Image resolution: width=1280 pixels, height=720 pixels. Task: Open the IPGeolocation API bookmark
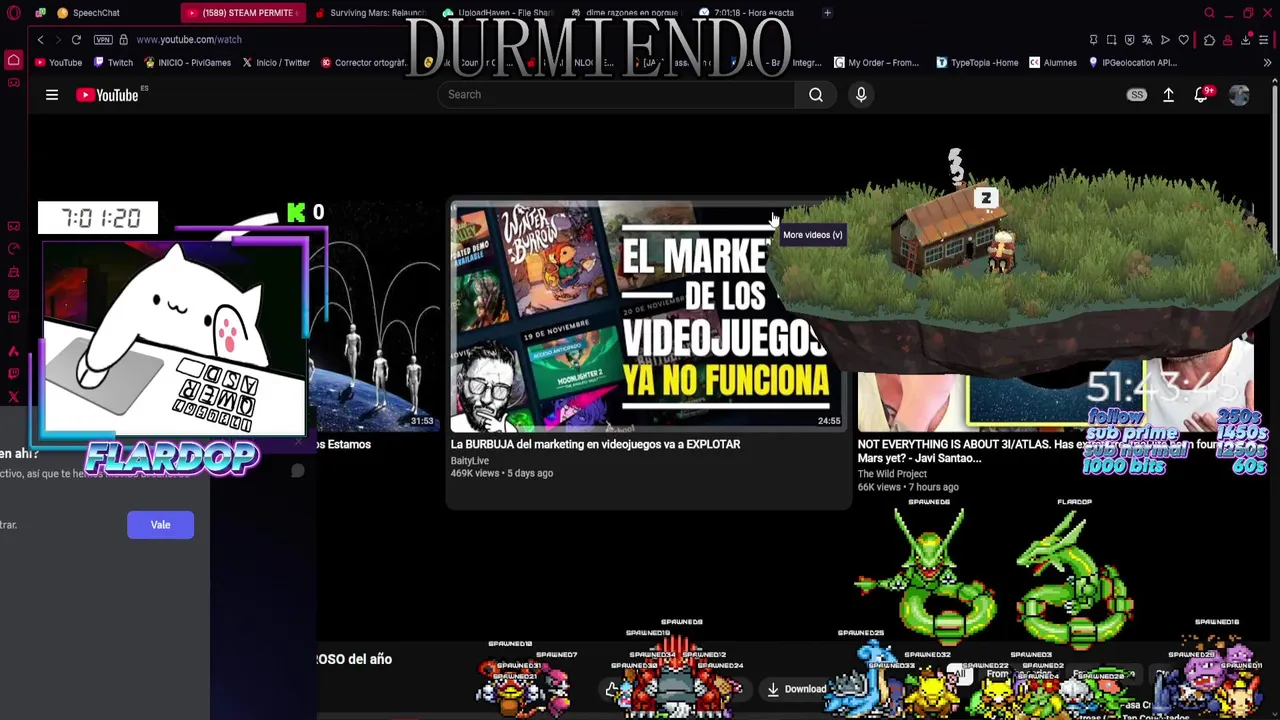(1132, 62)
